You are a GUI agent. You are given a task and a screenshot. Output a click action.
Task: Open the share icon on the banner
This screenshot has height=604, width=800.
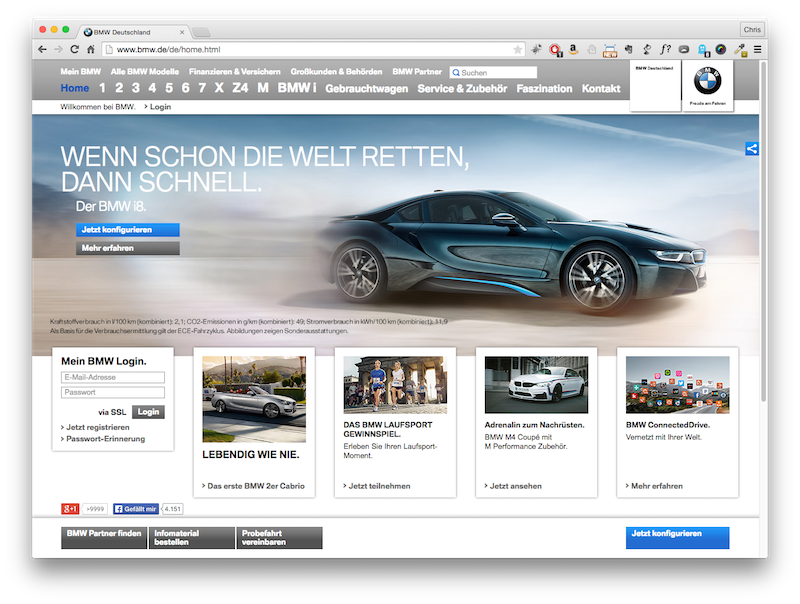751,149
